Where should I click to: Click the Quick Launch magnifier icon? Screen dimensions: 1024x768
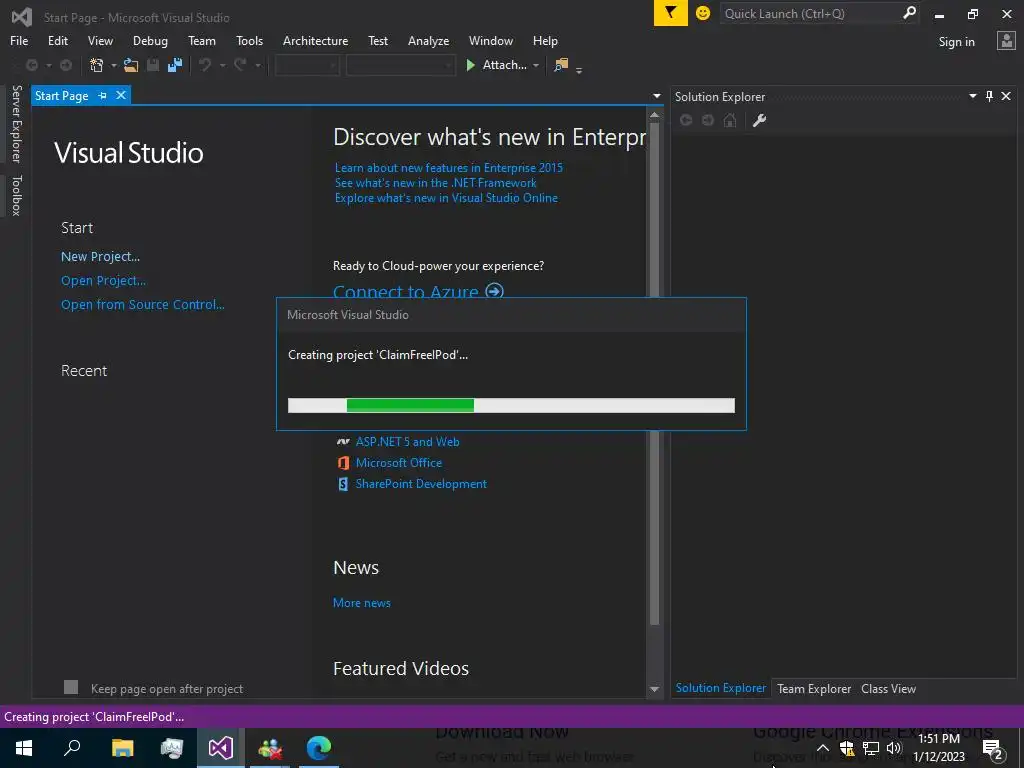coord(908,13)
